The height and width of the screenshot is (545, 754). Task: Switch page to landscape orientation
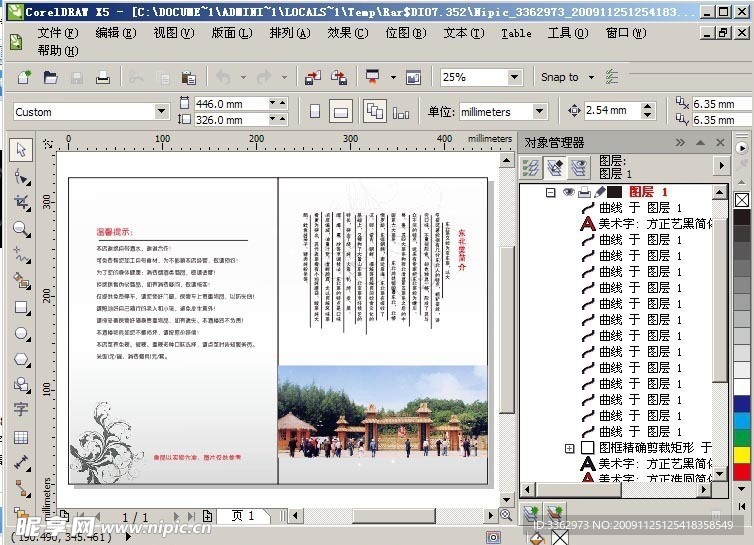coord(341,112)
